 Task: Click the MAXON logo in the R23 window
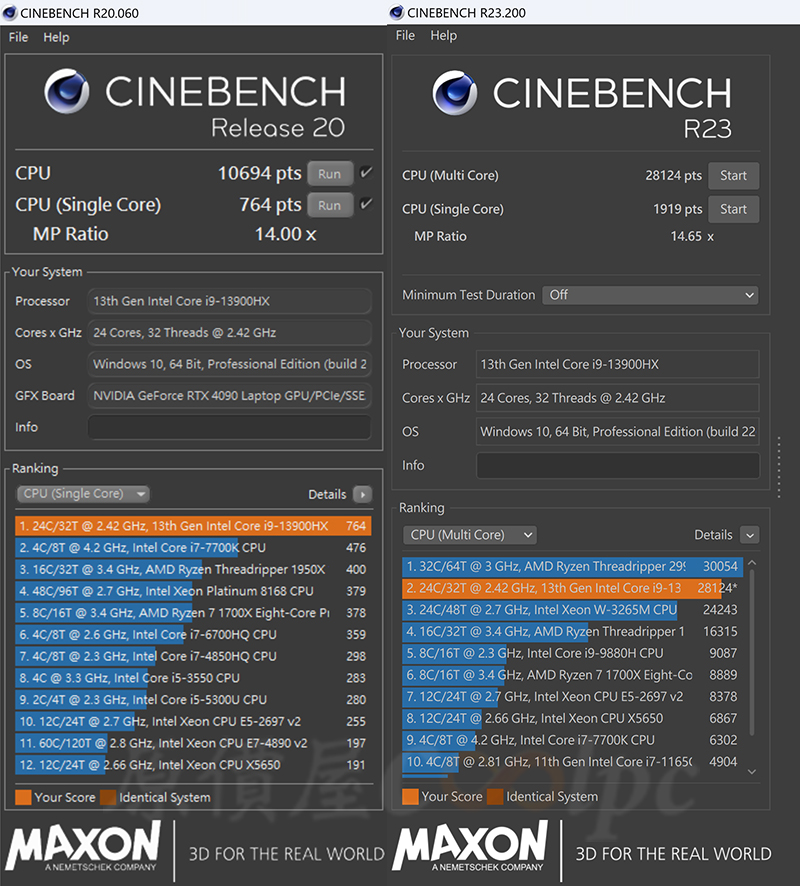[470, 845]
